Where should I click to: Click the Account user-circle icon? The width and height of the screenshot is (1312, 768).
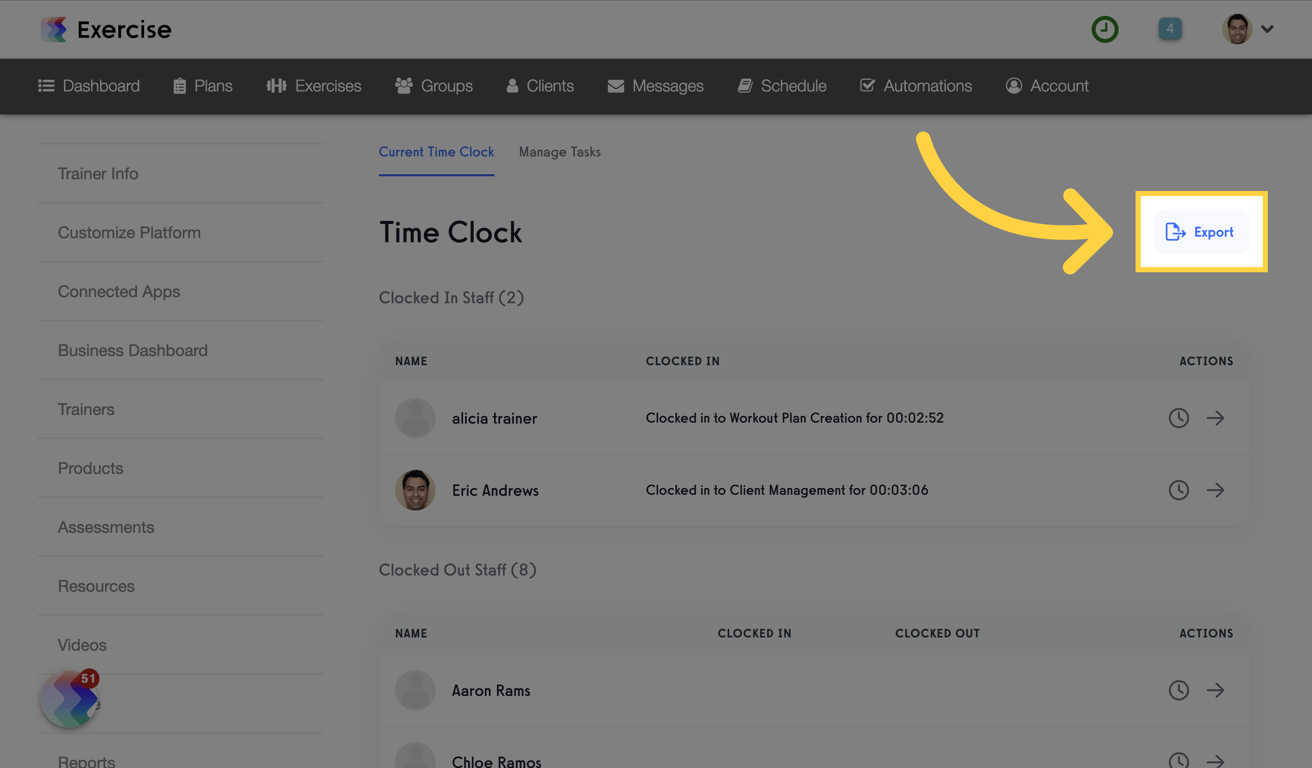(x=1014, y=86)
